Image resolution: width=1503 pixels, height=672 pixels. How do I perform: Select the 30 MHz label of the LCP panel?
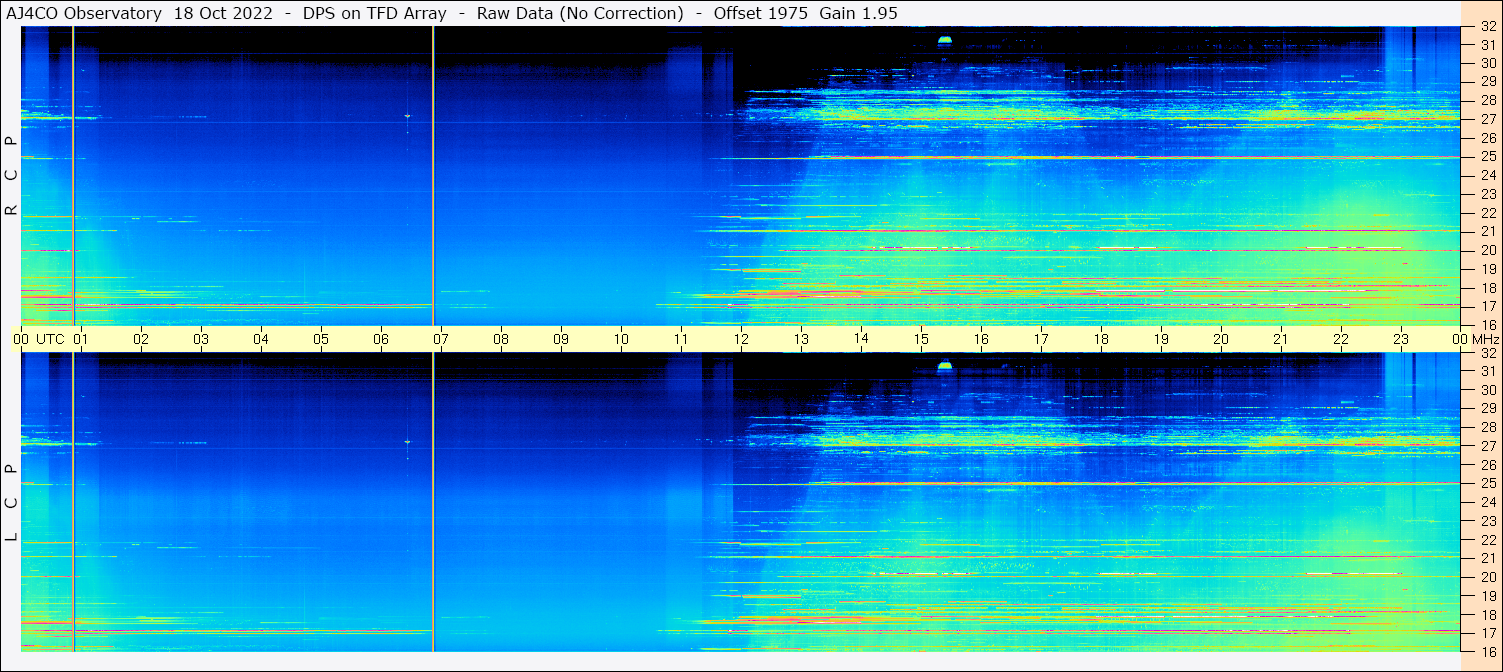tap(1487, 390)
